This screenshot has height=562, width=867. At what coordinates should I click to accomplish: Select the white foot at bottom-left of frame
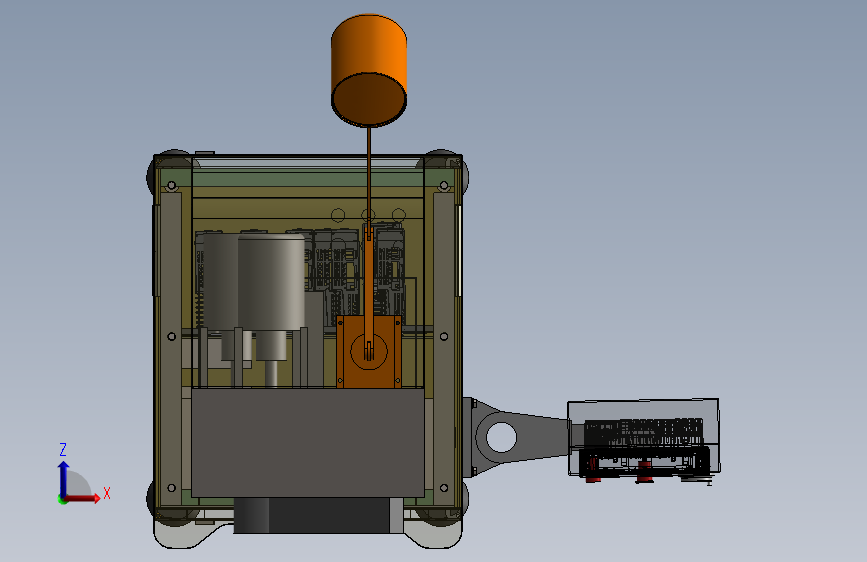182,532
